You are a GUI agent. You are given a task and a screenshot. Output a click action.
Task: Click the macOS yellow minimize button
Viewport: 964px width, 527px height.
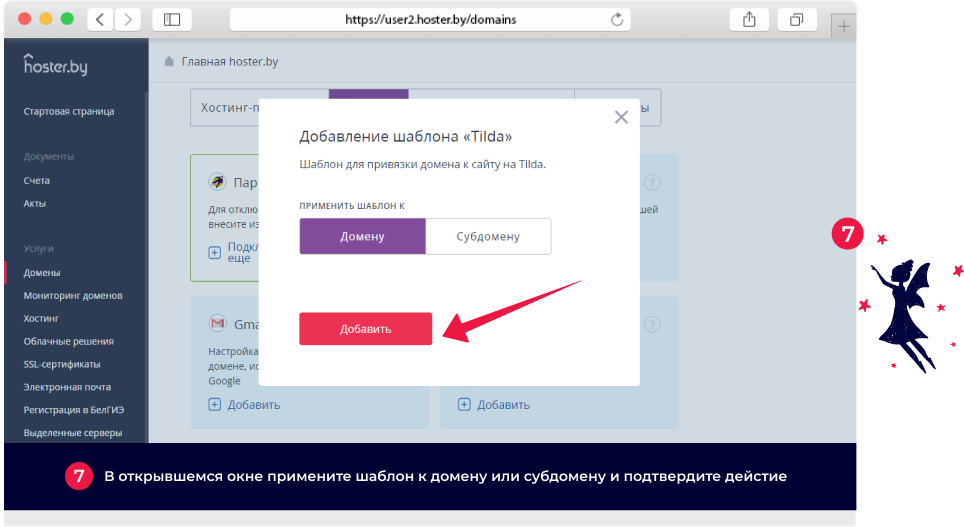pyautogui.click(x=45, y=18)
